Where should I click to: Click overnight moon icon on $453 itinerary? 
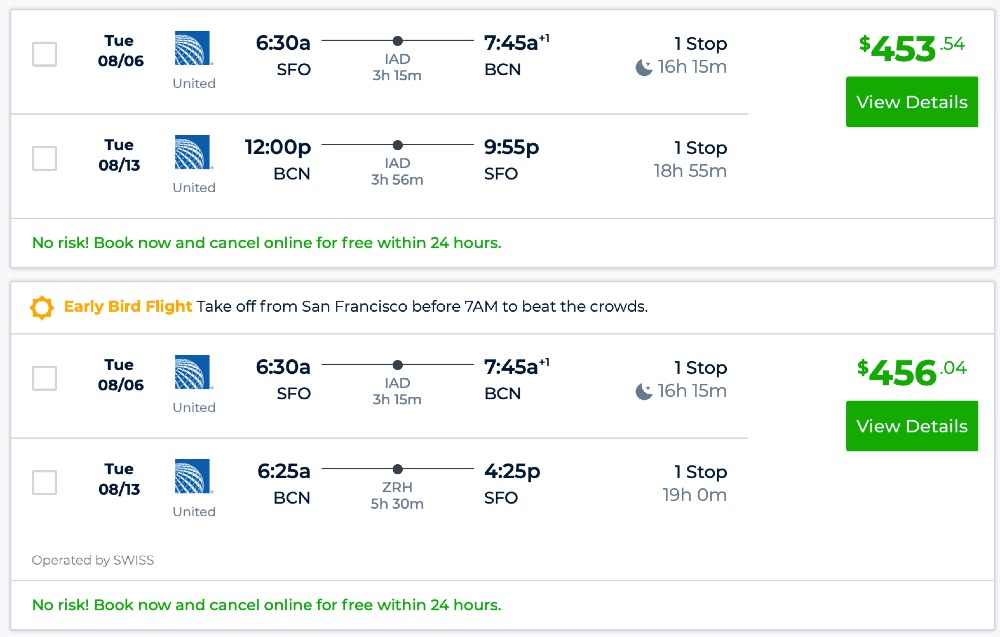point(644,68)
